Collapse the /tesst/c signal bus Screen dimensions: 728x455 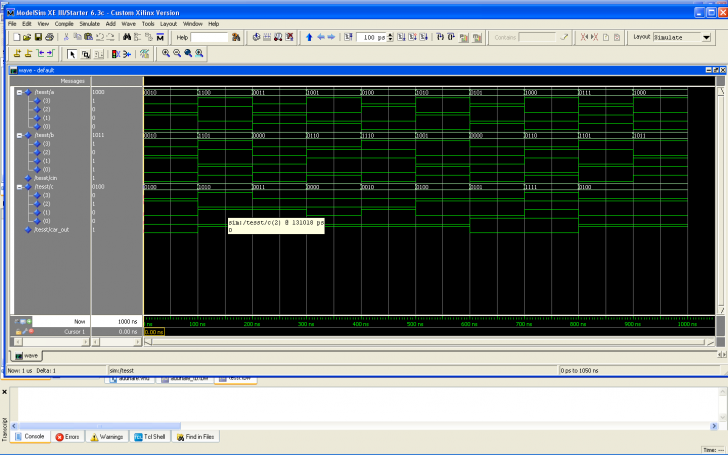click(x=19, y=187)
